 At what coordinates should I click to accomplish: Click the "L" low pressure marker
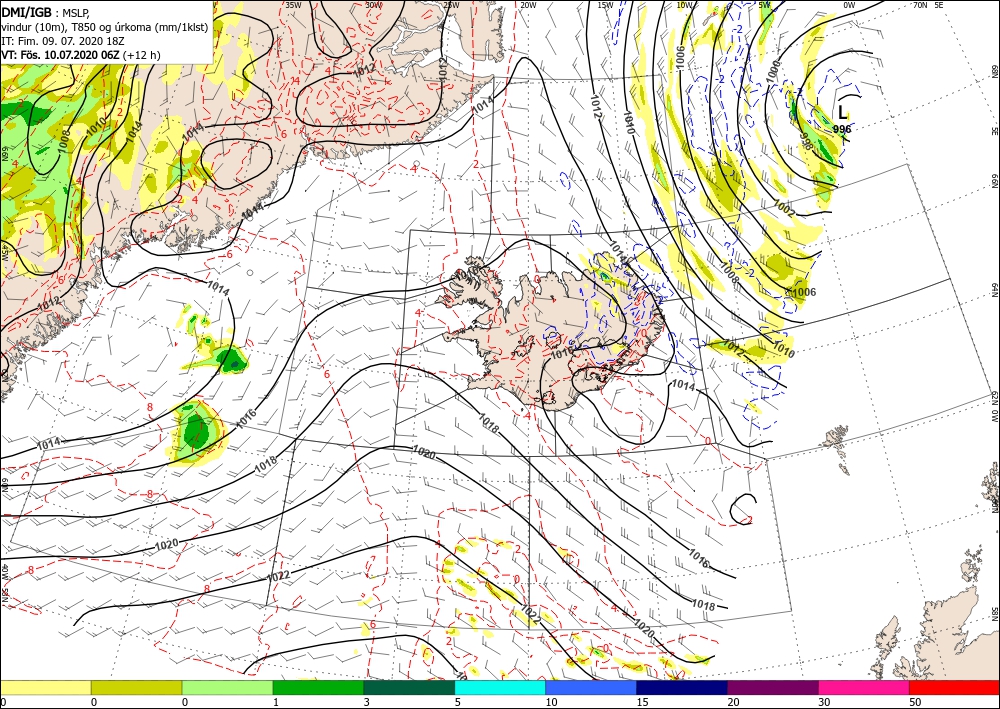(842, 113)
